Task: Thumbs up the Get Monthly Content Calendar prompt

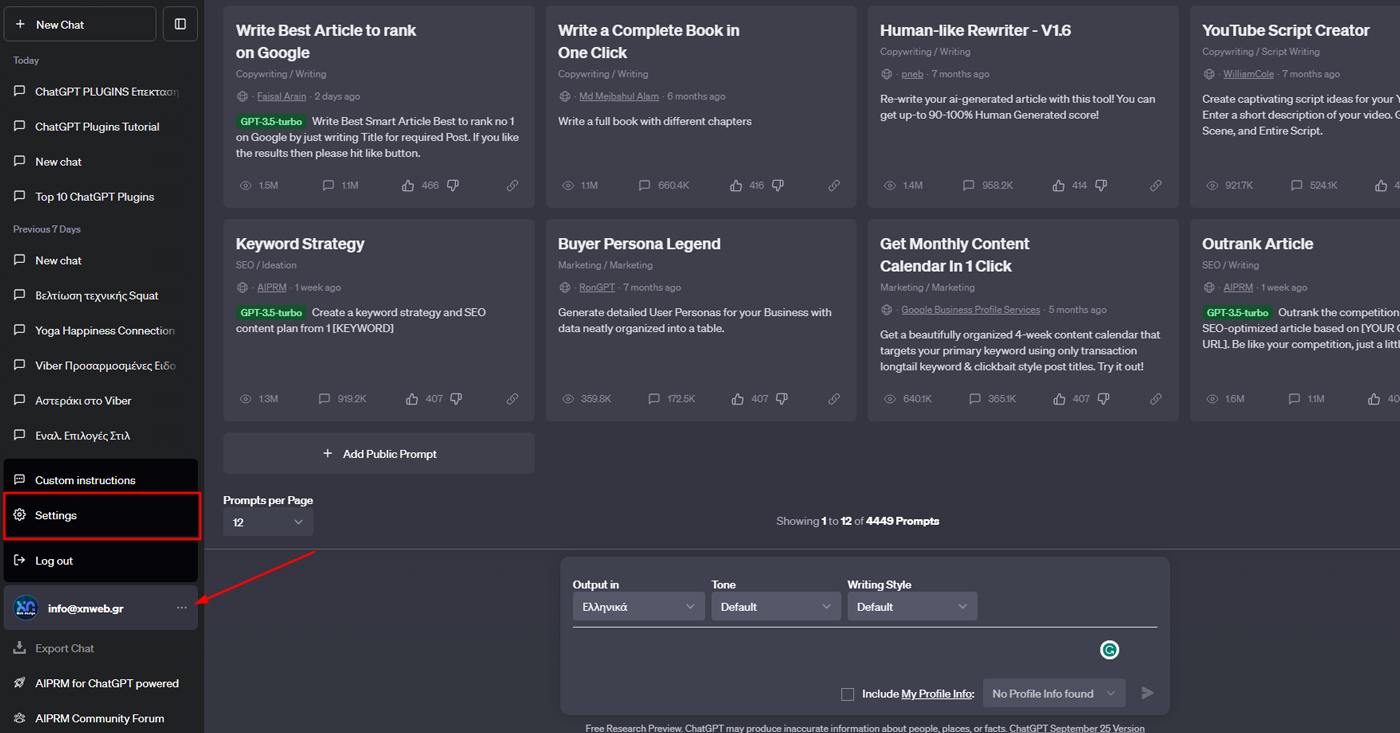Action: [1059, 399]
